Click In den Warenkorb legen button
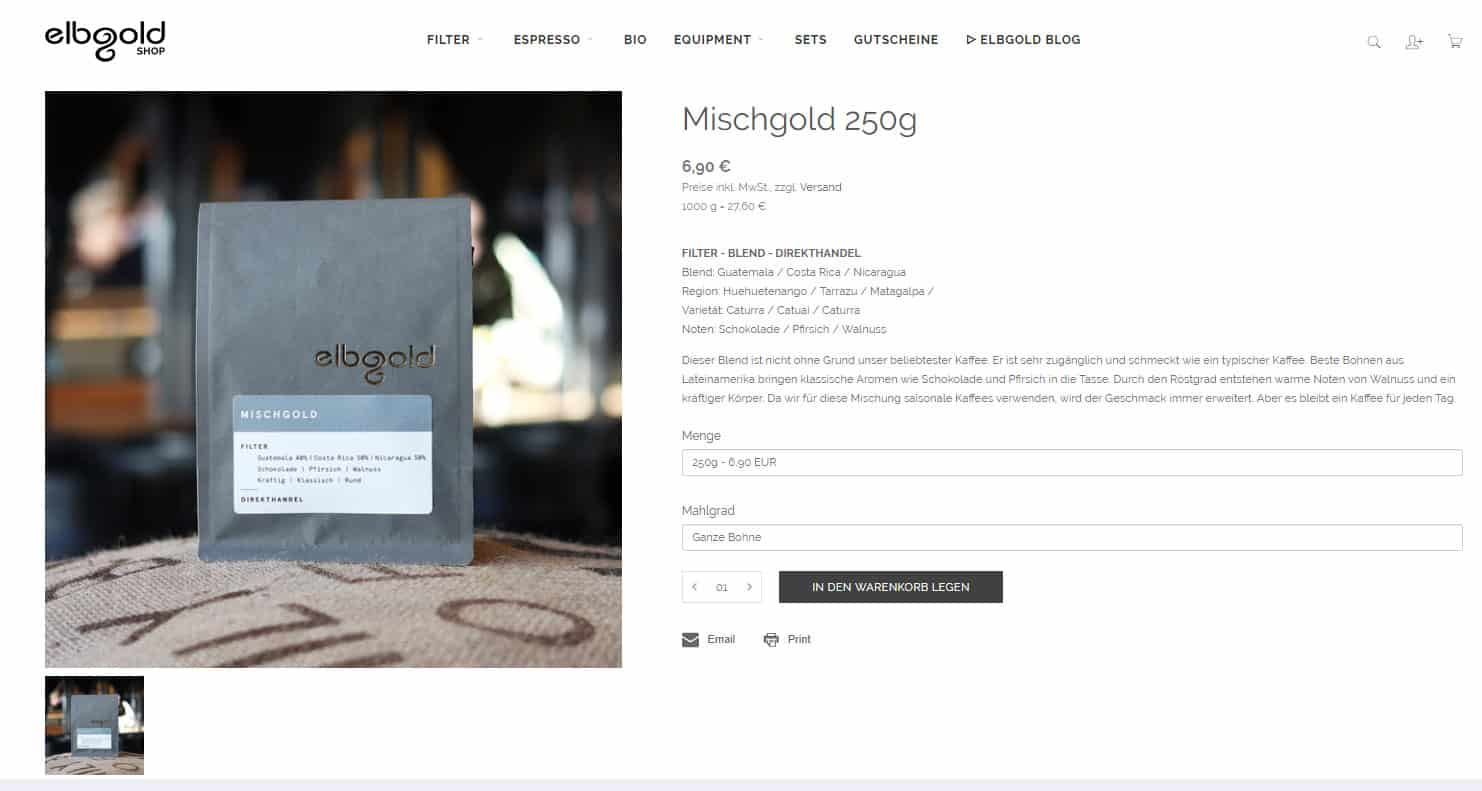This screenshot has width=1482, height=791. [x=891, y=587]
